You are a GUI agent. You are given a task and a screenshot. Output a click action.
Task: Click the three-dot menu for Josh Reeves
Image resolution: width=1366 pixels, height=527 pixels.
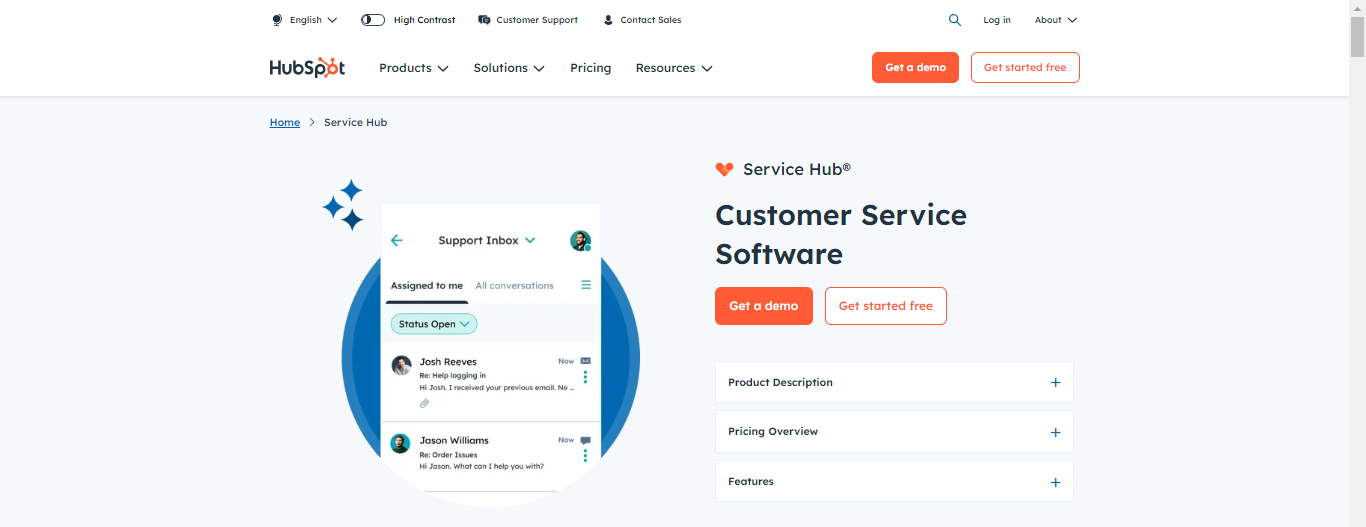pyautogui.click(x=585, y=377)
